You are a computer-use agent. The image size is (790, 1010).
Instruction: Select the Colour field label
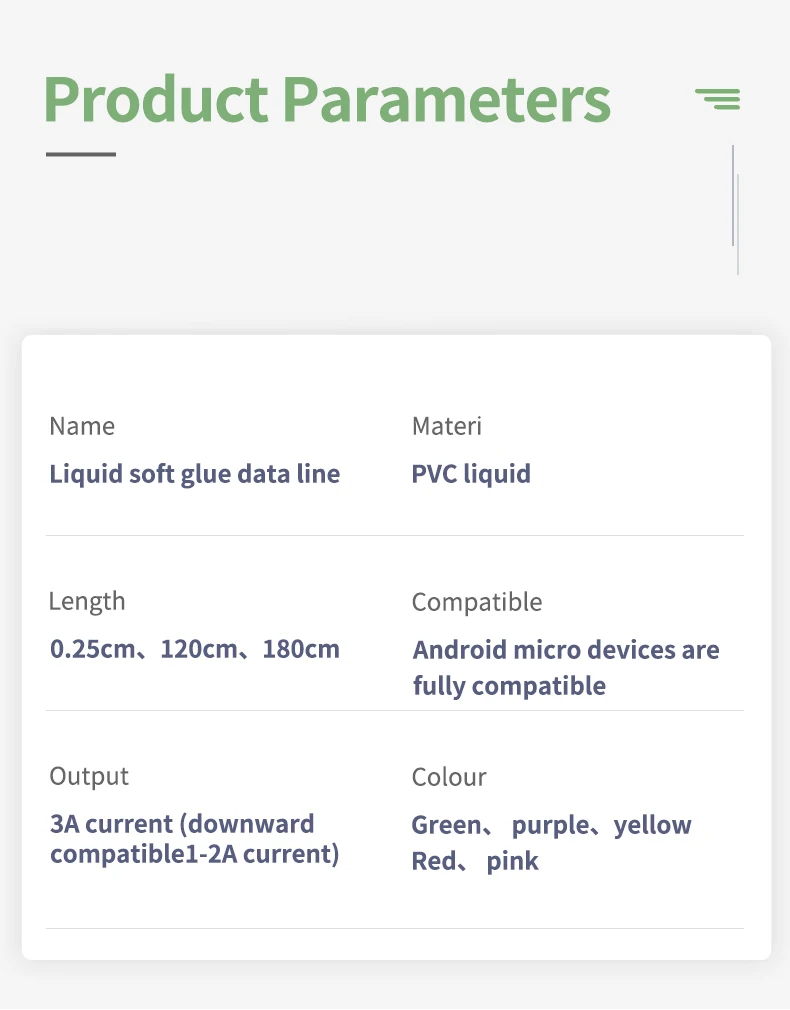coord(449,777)
